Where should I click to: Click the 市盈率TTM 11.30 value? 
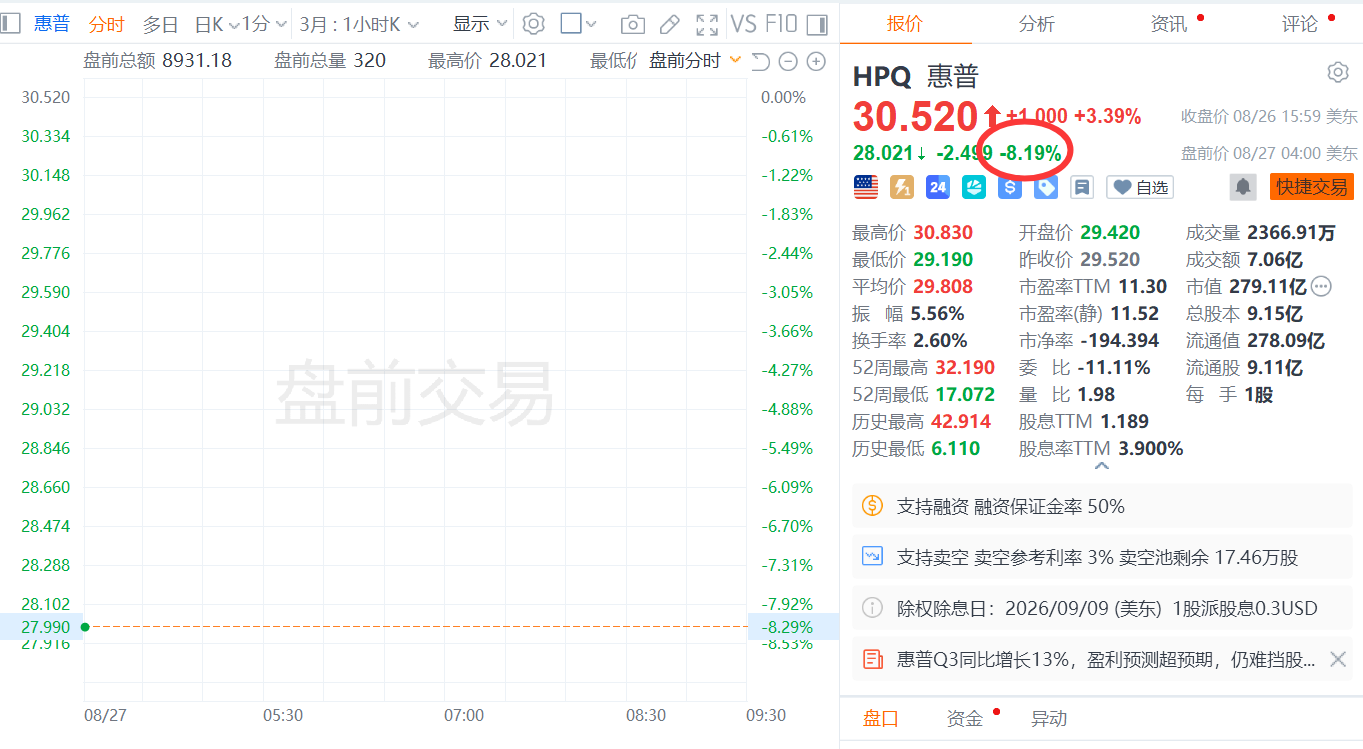1142,287
